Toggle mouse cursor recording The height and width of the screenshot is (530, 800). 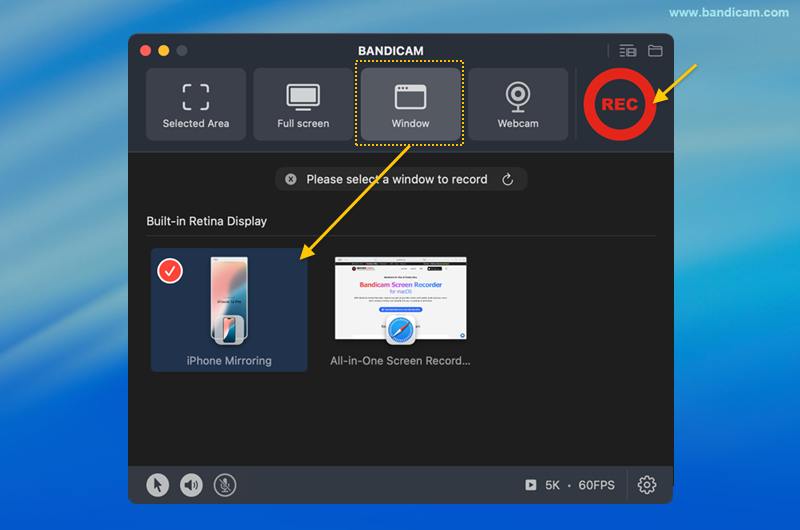[x=158, y=485]
